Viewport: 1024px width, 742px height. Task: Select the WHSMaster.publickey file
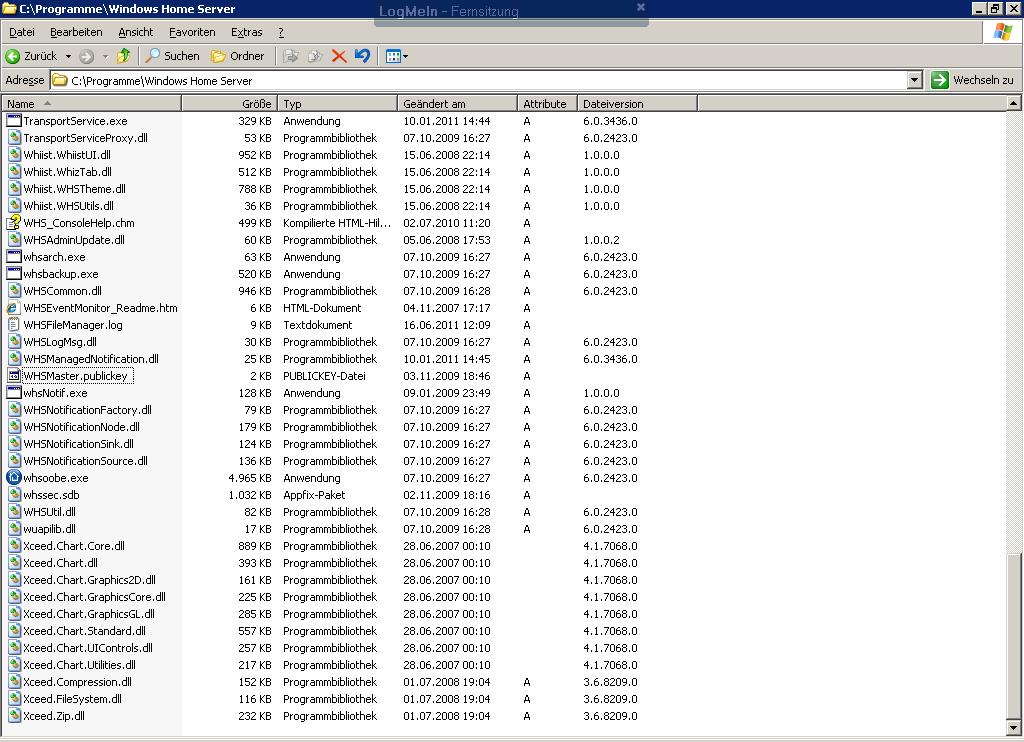click(74, 376)
